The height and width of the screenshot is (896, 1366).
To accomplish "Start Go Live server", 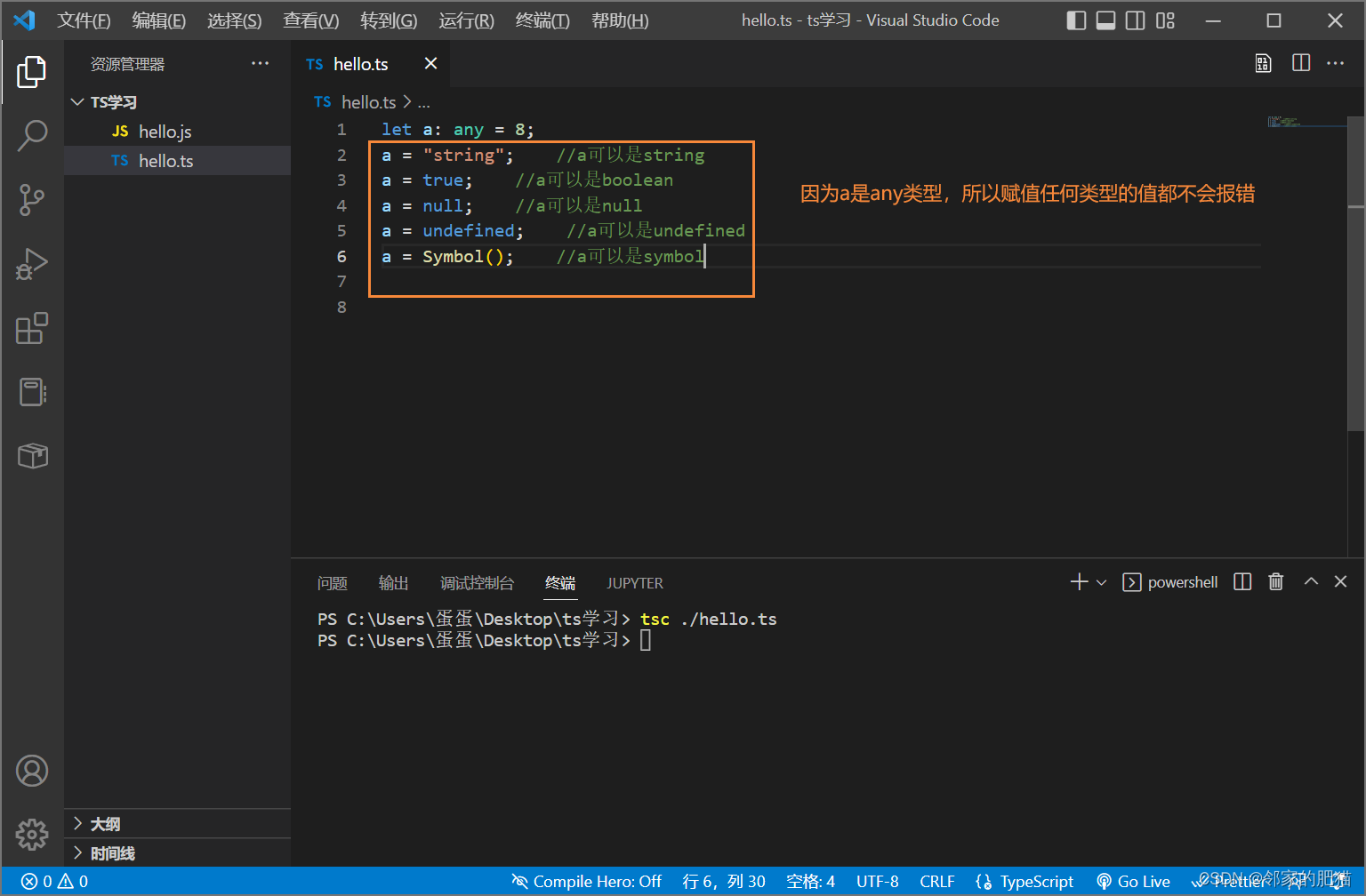I will 1134,882.
